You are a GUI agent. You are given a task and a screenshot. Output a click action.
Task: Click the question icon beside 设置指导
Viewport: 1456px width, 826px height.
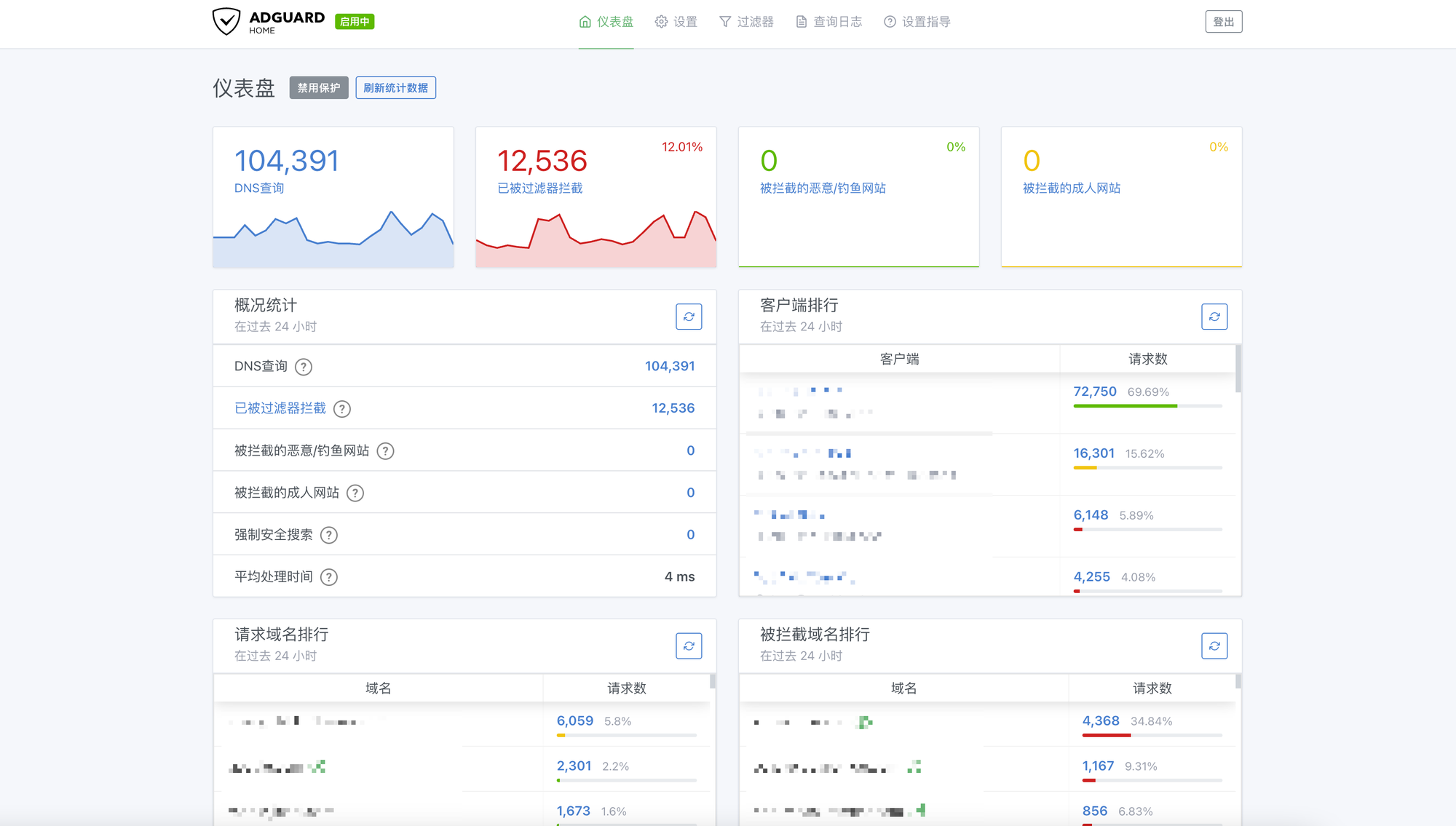pyautogui.click(x=890, y=22)
